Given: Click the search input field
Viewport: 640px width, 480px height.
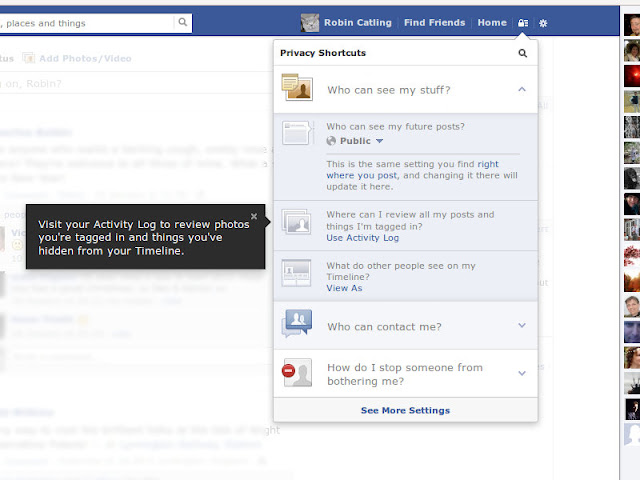Looking at the screenshot, I should 87,23.
